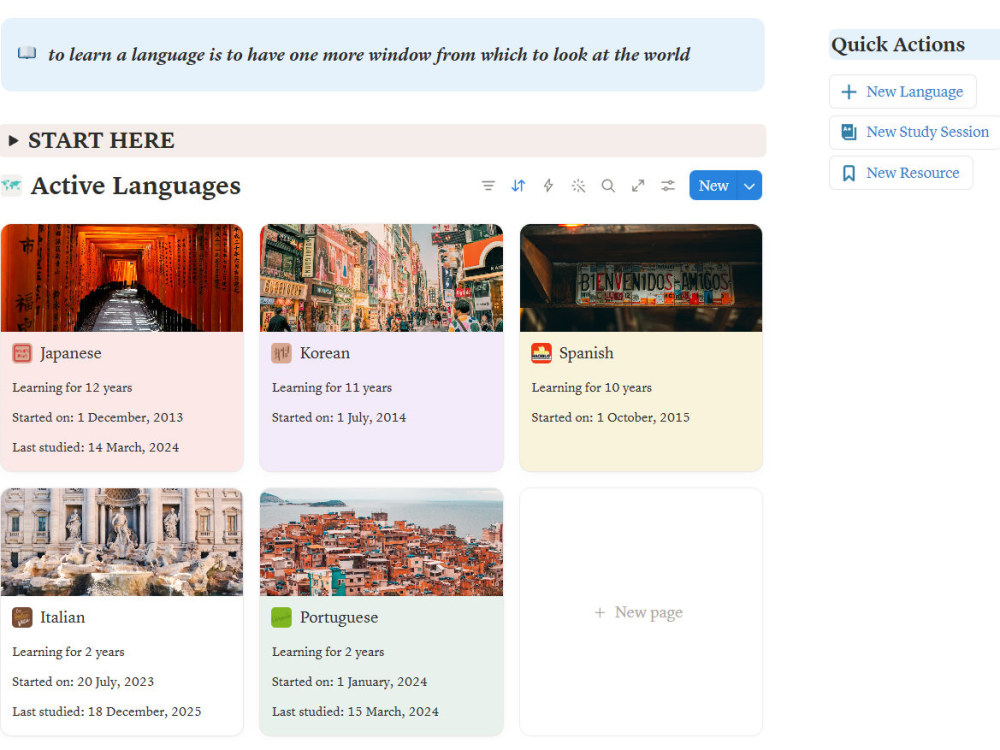Click 'Learning for 12 years' text
1000x750 pixels.
[72, 387]
